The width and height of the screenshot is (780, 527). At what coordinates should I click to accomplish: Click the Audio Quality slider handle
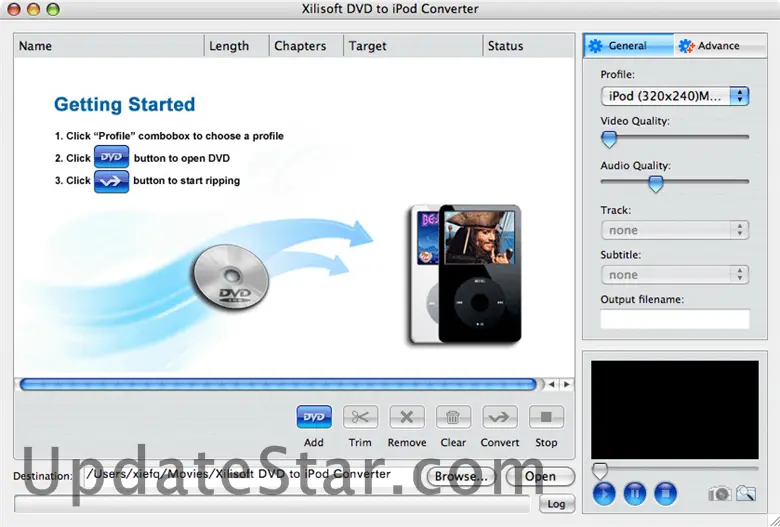(x=656, y=184)
